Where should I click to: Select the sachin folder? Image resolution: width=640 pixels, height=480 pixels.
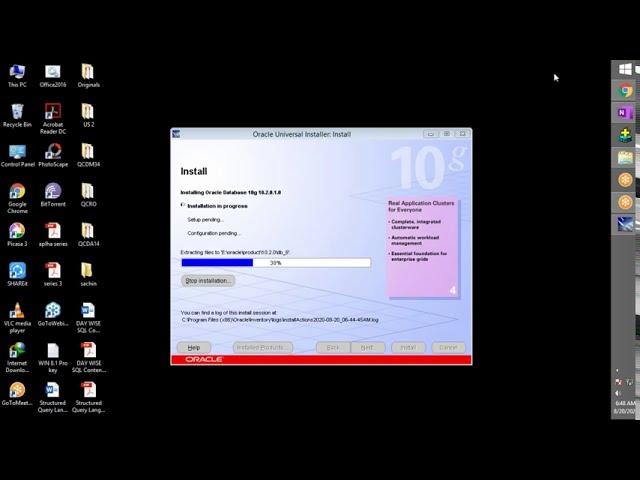89,274
